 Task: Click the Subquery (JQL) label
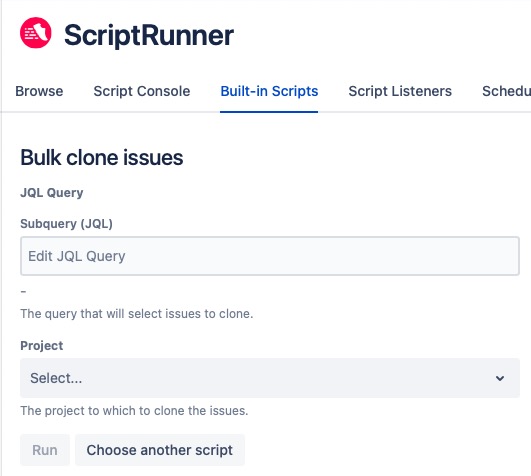(x=66, y=224)
